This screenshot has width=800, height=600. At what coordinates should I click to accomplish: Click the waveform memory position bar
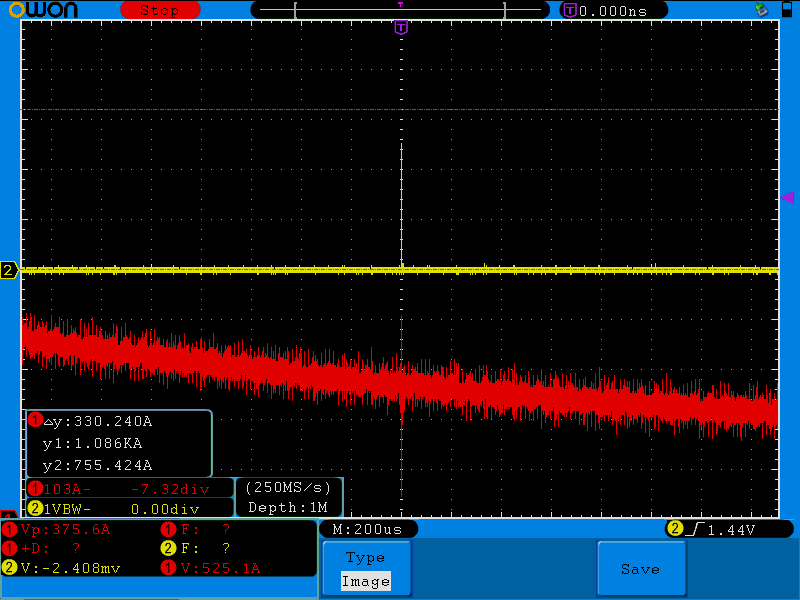coord(400,10)
